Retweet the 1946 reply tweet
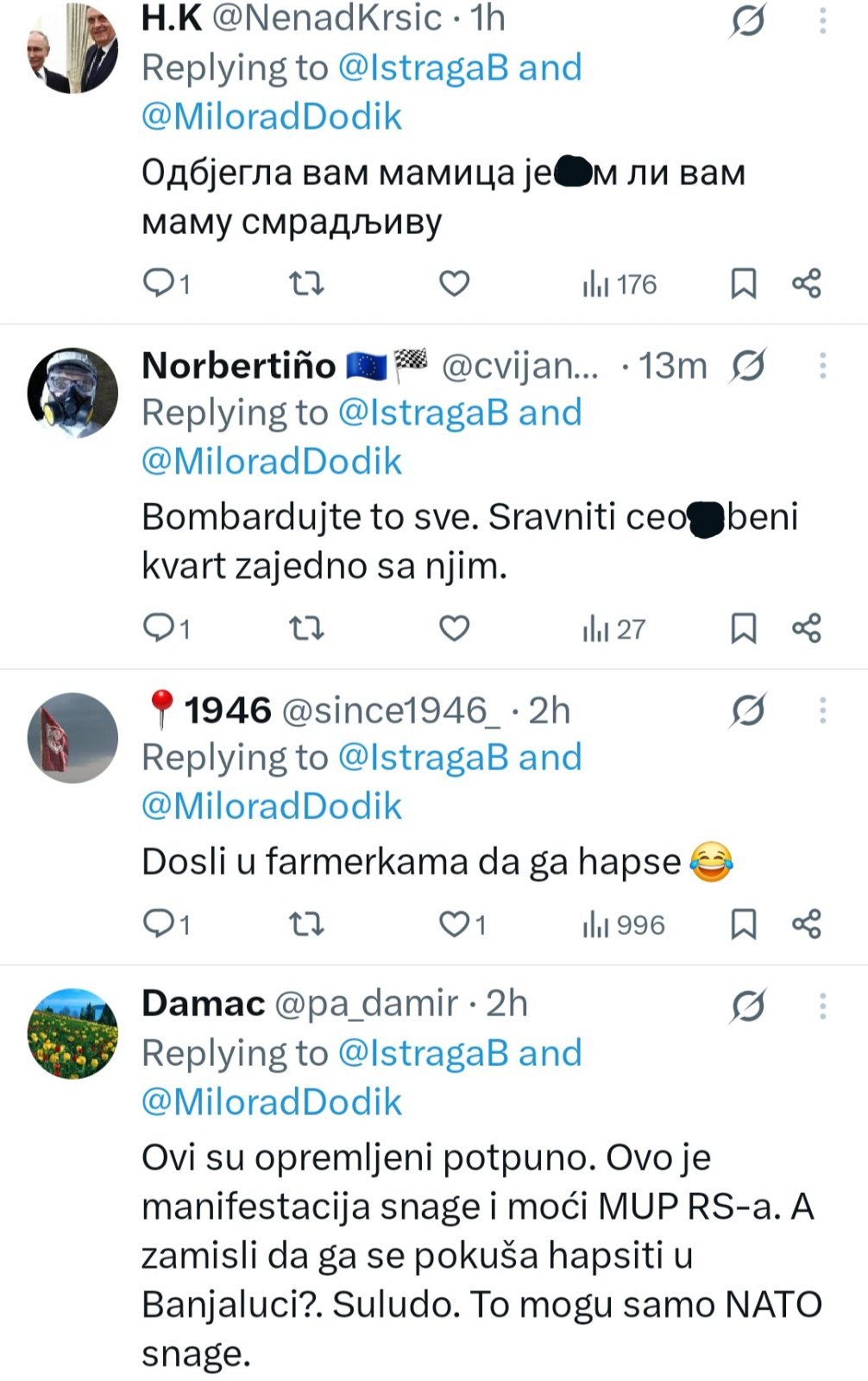The height and width of the screenshot is (1381, 868). (305, 924)
